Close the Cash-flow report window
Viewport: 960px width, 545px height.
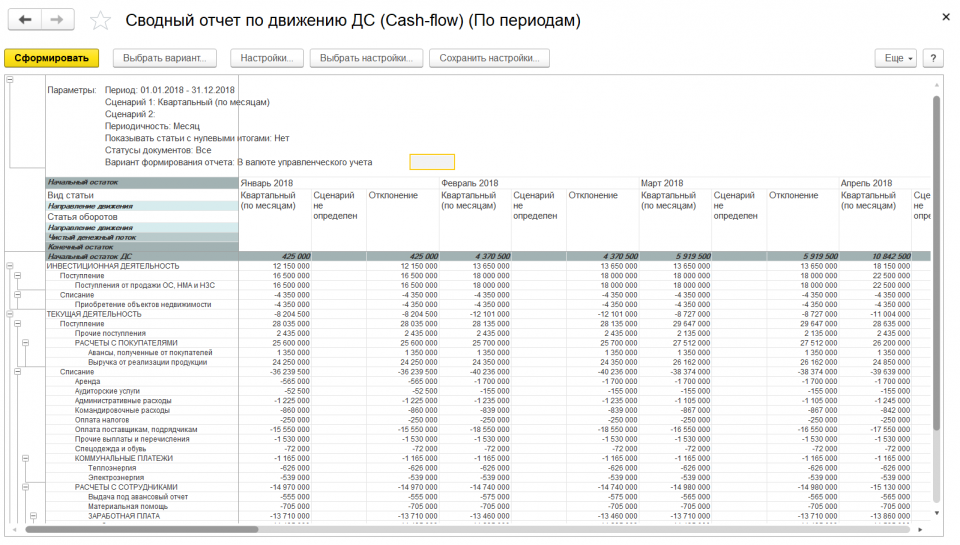[x=946, y=17]
